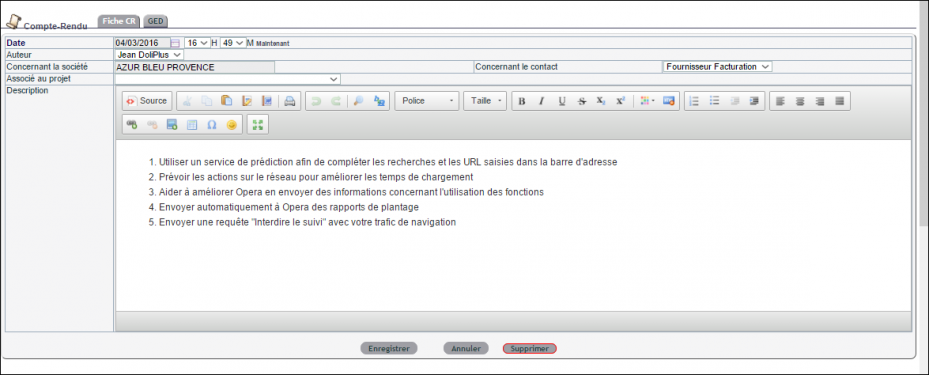Click the date field 04/03/2016
The height and width of the screenshot is (375, 929).
click(142, 43)
